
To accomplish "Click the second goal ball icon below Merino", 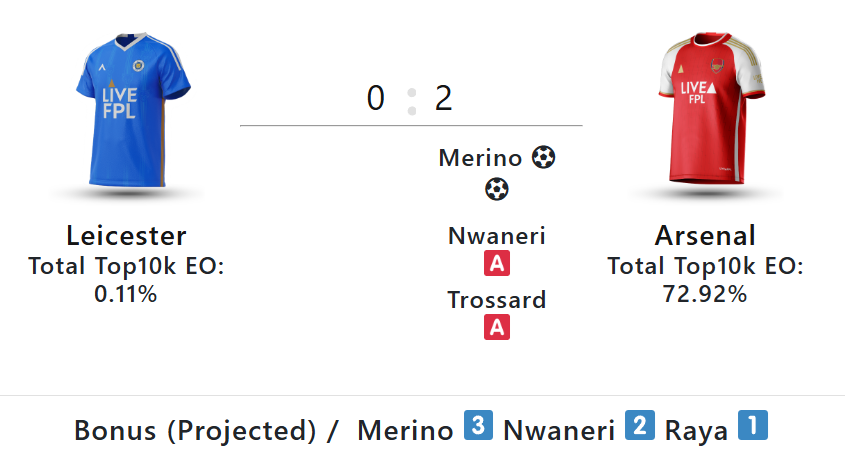I will tap(496, 189).
